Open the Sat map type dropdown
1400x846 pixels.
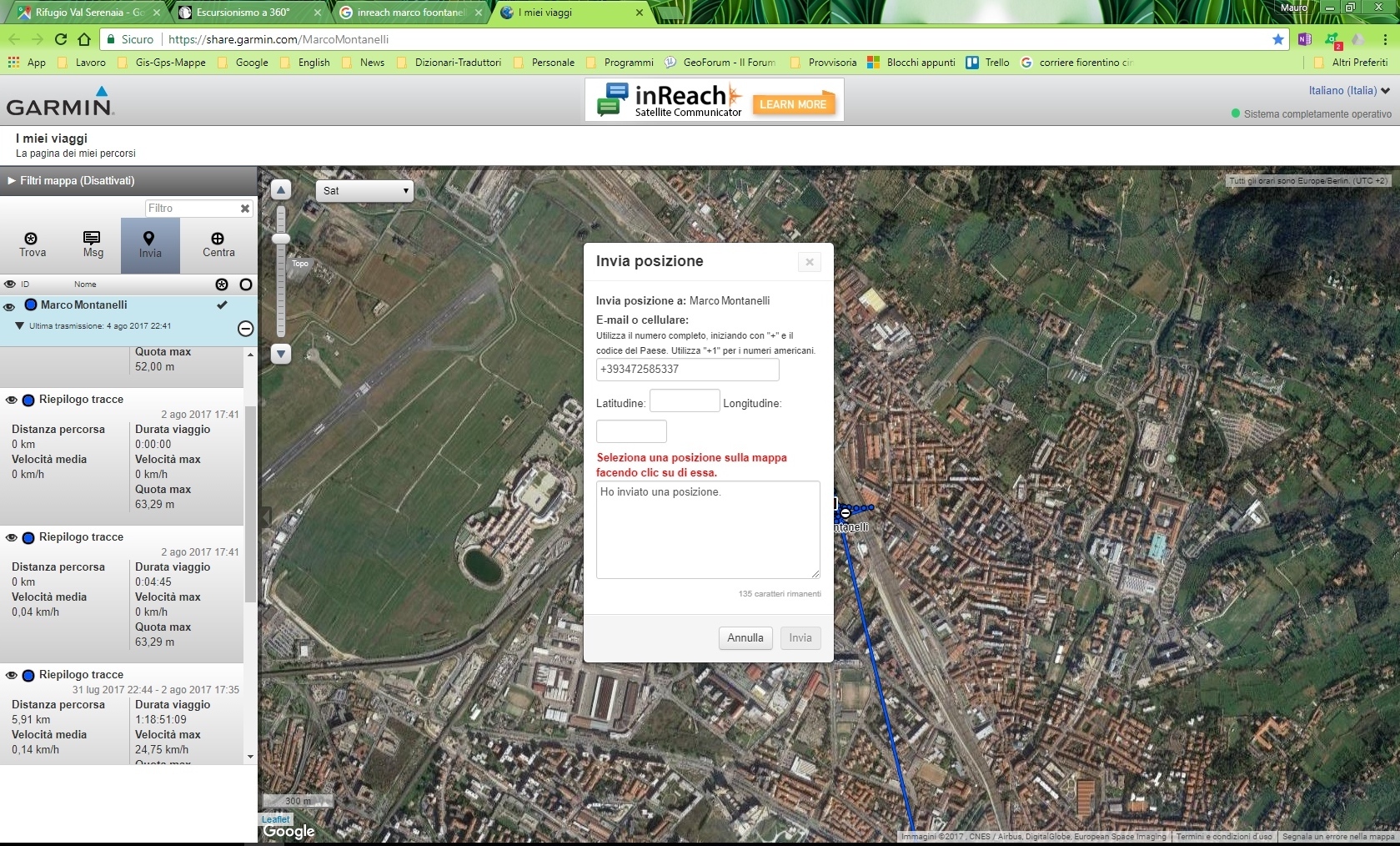(x=364, y=191)
